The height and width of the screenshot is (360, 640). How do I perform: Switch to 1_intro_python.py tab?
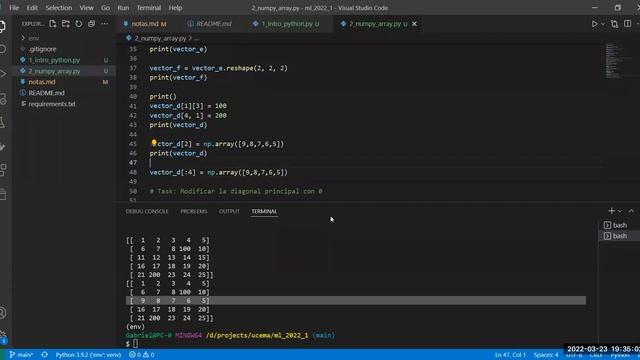pyautogui.click(x=286, y=24)
